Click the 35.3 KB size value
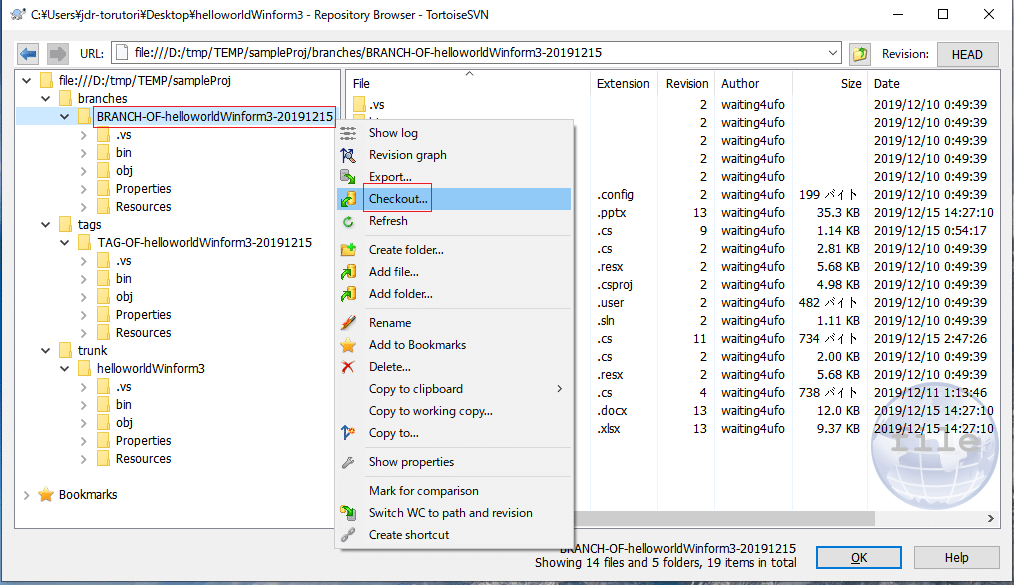This screenshot has width=1014, height=585. [837, 213]
